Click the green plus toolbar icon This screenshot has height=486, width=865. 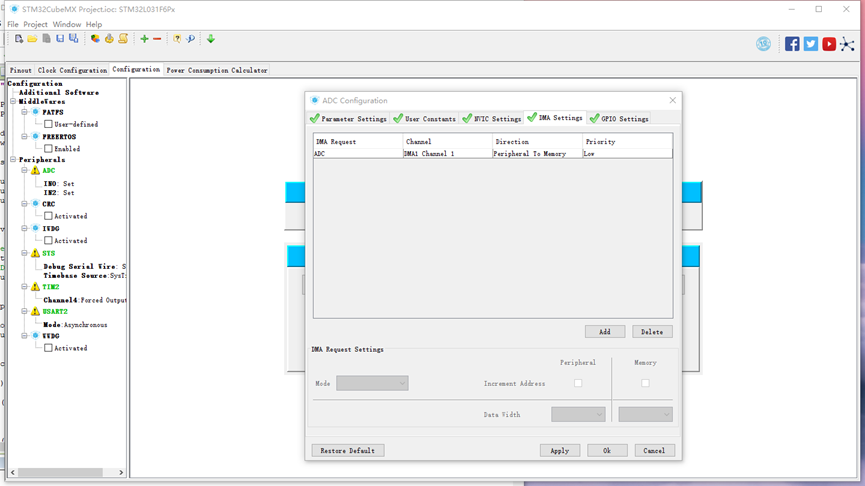pyautogui.click(x=145, y=39)
